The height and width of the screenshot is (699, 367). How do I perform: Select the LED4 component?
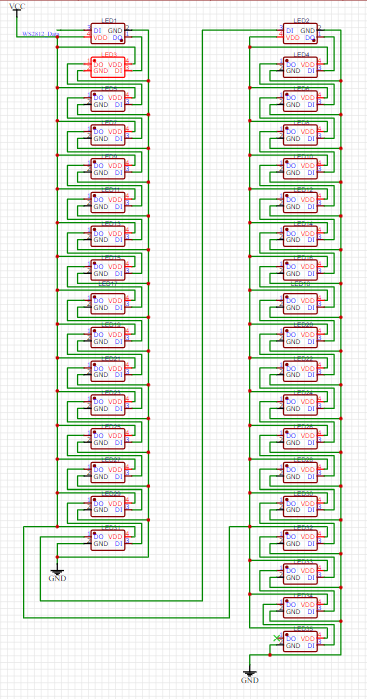[x=301, y=67]
